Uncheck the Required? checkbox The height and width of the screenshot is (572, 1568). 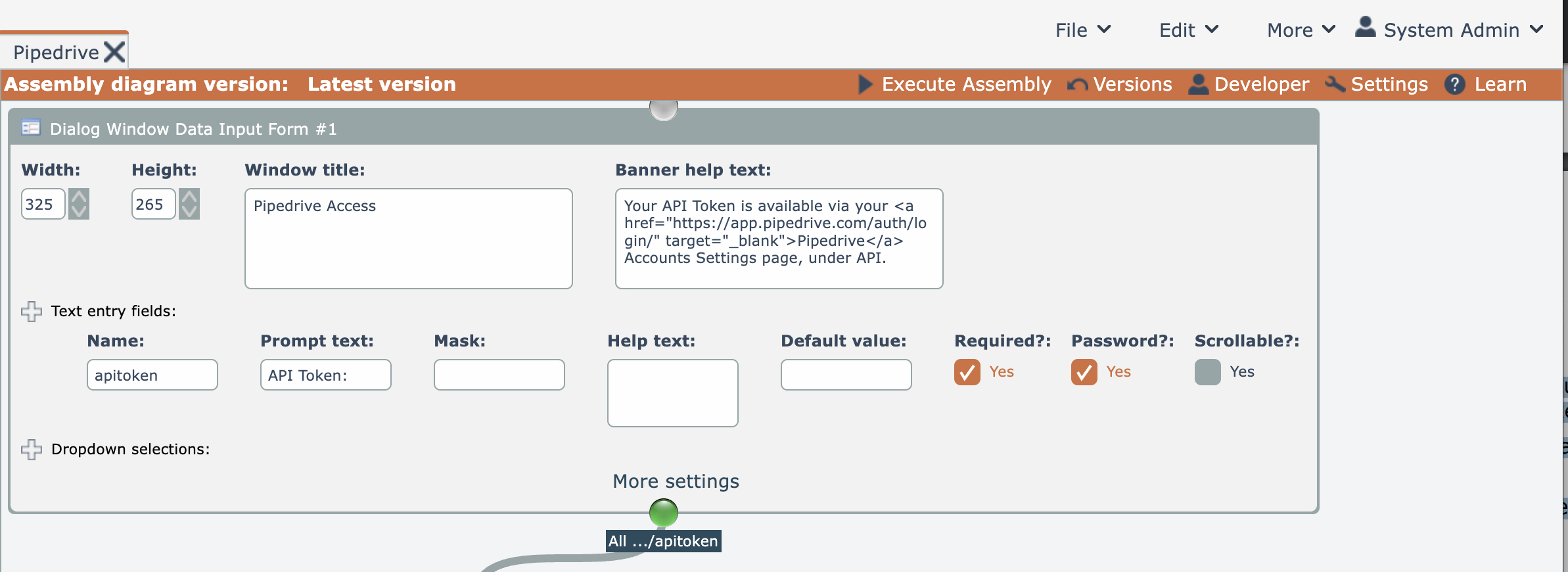tap(967, 372)
